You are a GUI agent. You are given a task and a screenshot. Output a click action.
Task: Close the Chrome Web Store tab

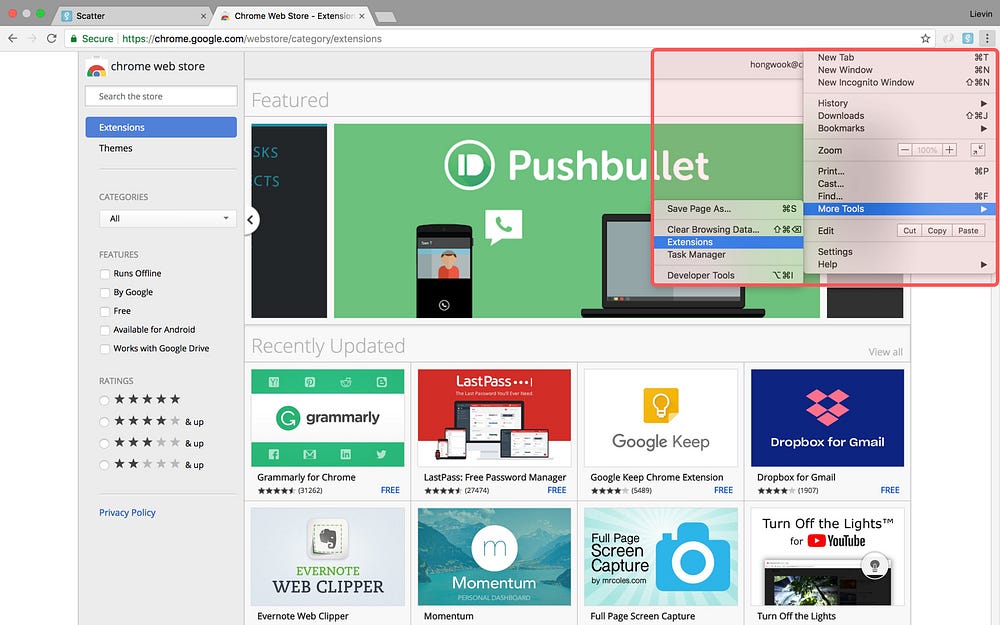(x=362, y=16)
